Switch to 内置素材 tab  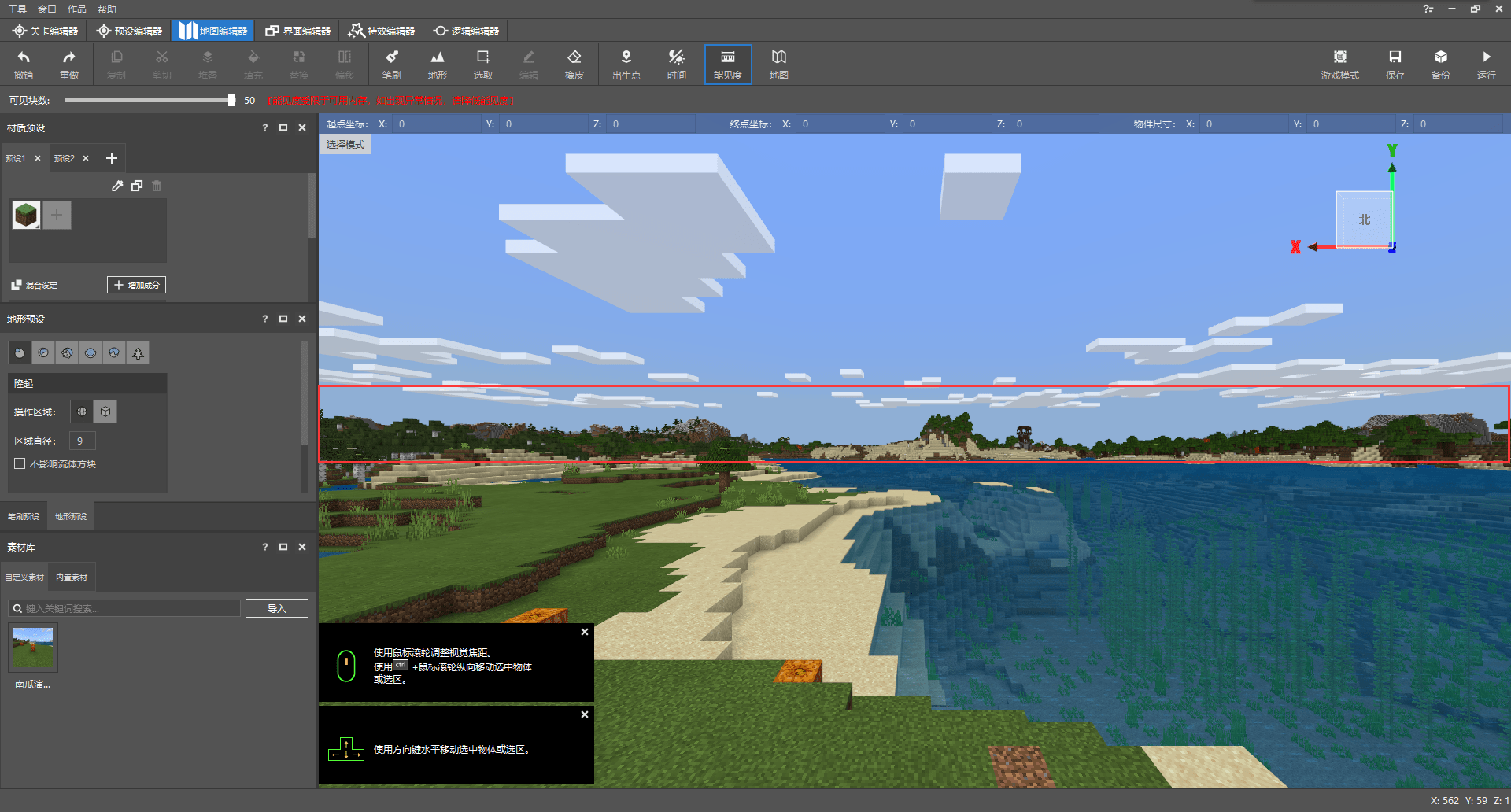(72, 577)
